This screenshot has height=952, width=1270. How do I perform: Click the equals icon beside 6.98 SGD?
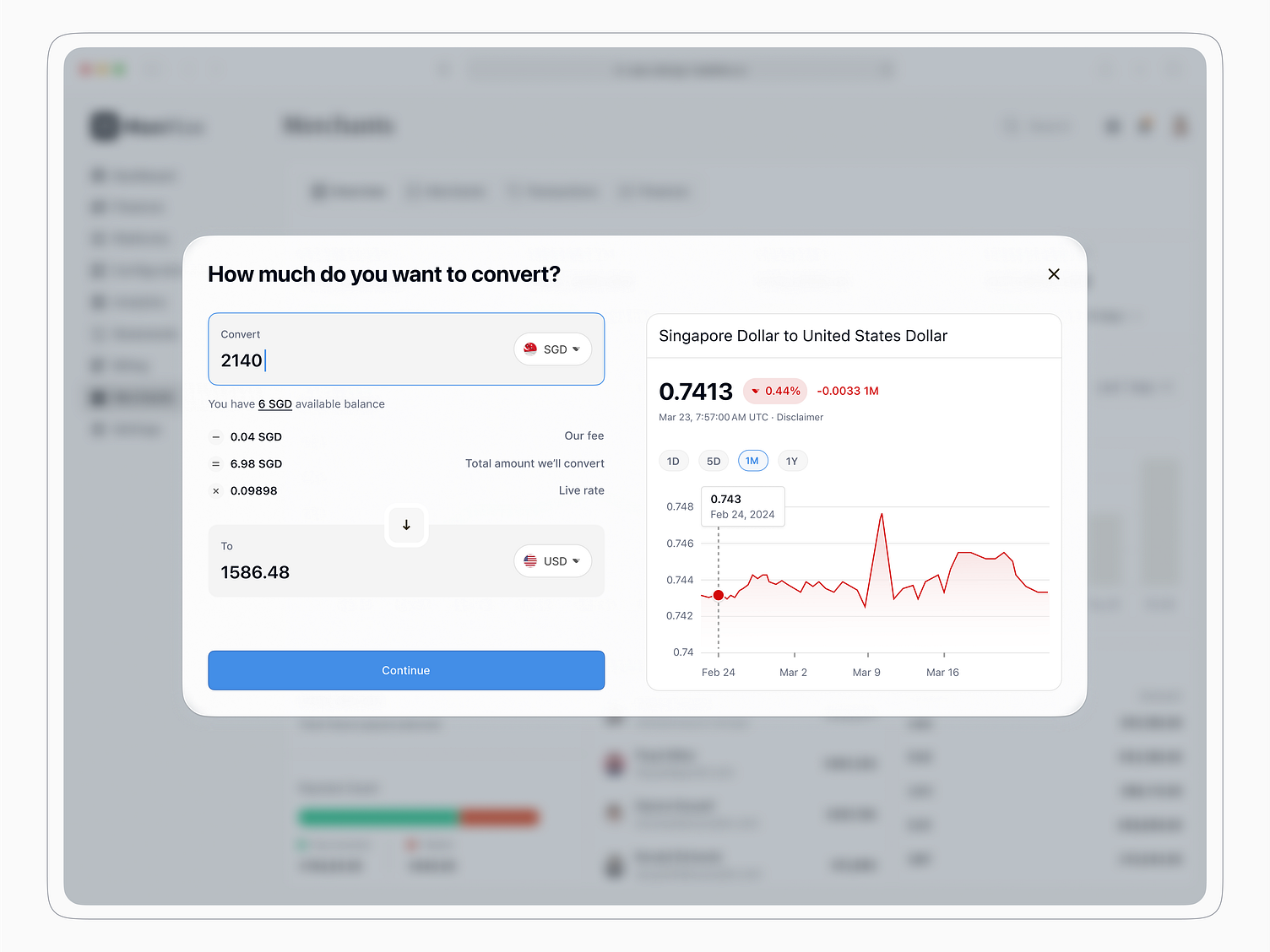point(215,463)
